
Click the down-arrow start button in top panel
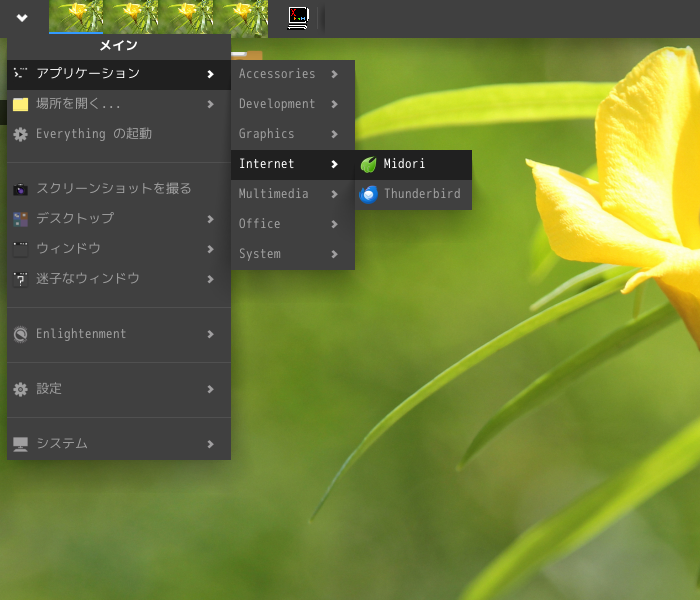click(x=22, y=18)
